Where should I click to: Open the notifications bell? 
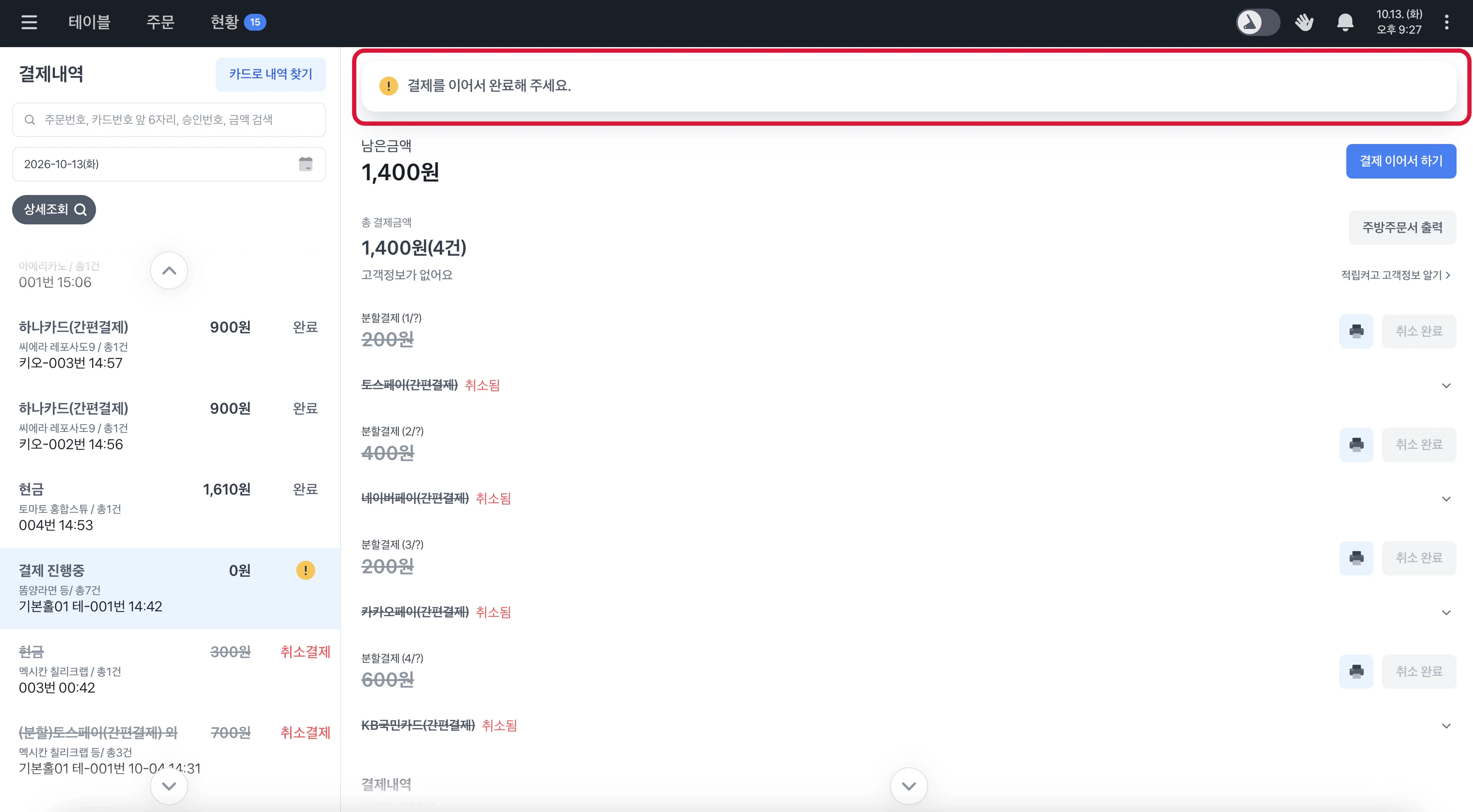coord(1345,22)
